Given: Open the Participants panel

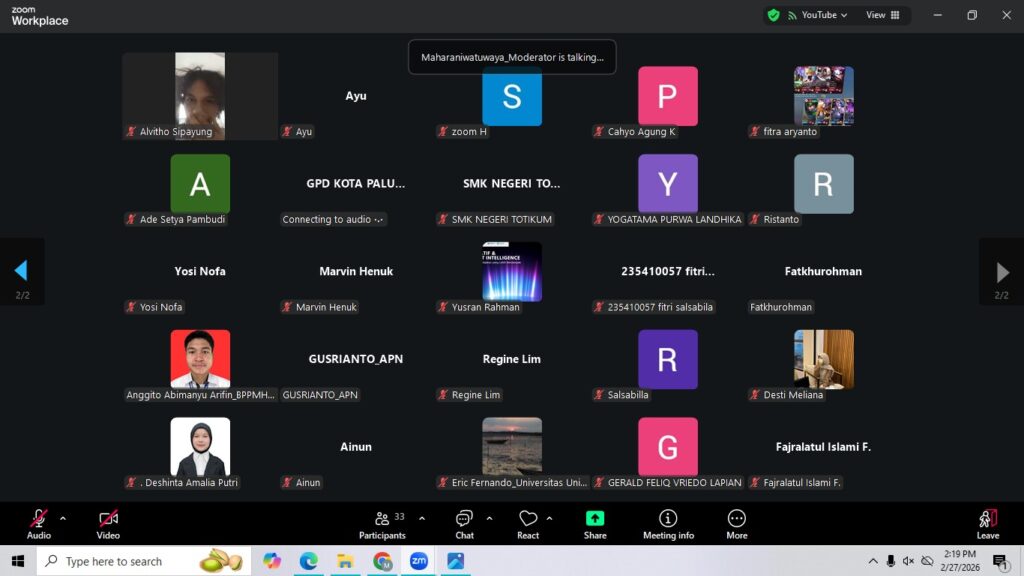Looking at the screenshot, I should [383, 522].
